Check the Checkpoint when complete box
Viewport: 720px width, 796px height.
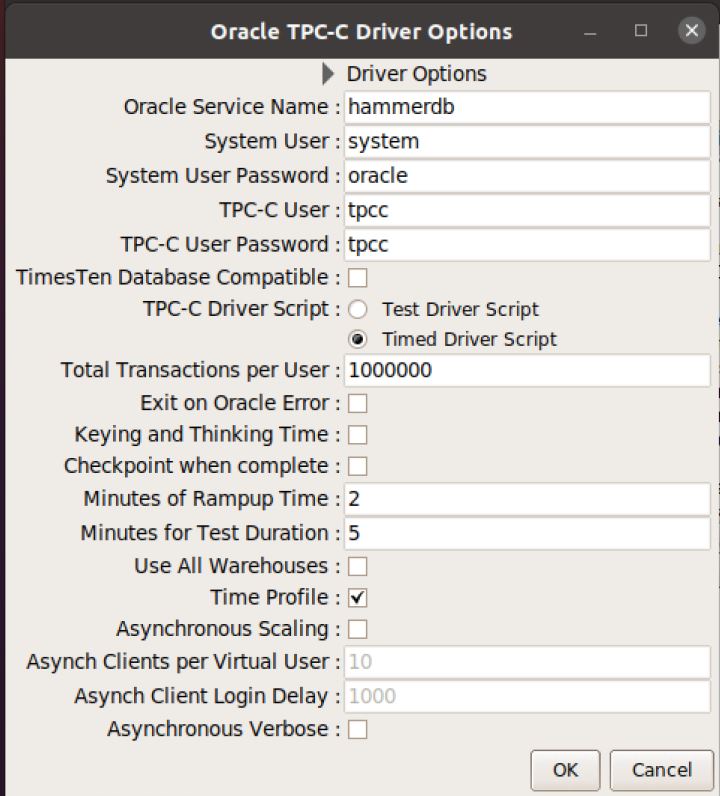(357, 466)
